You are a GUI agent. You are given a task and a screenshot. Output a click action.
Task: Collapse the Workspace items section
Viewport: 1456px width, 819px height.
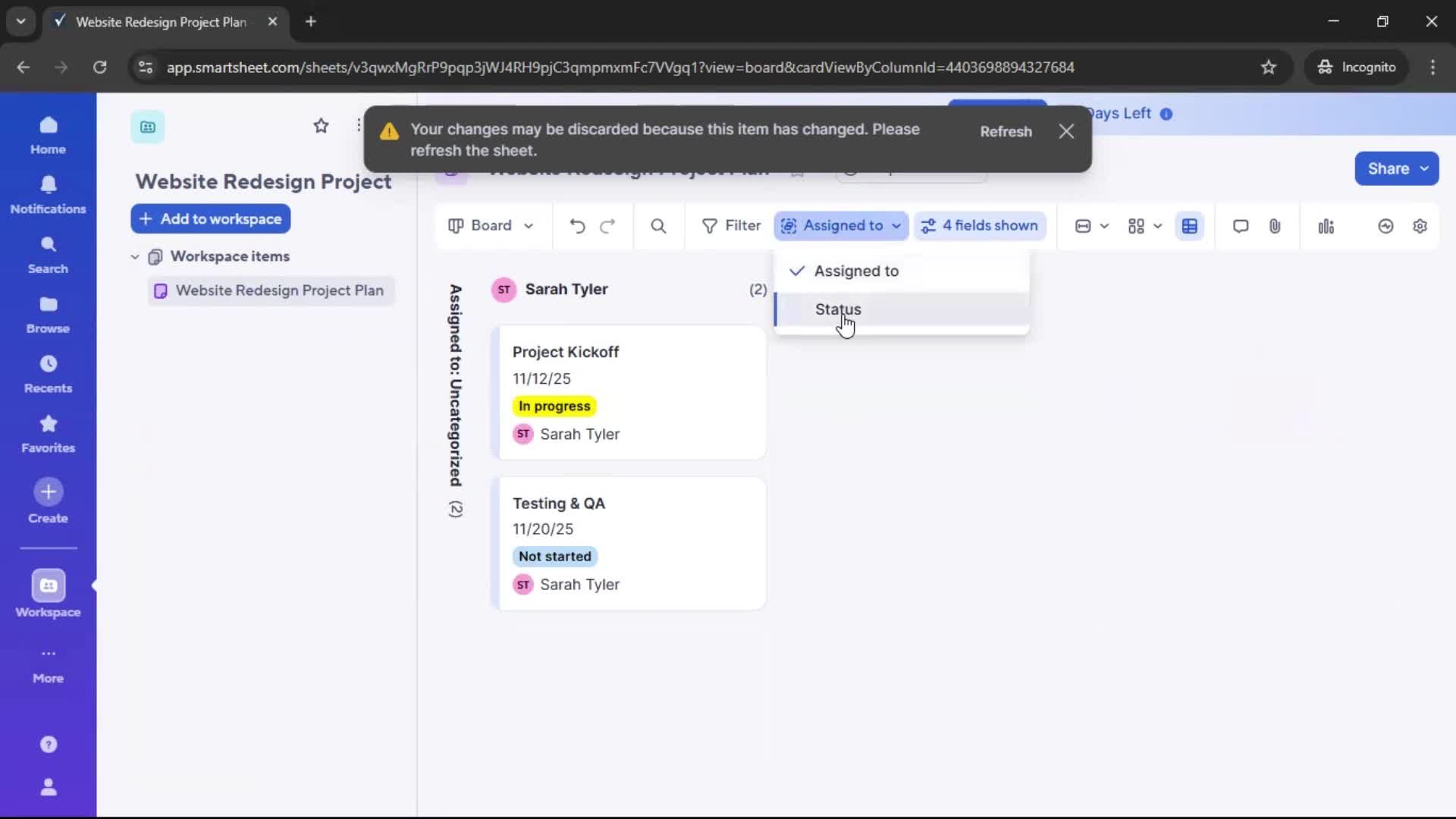(134, 256)
